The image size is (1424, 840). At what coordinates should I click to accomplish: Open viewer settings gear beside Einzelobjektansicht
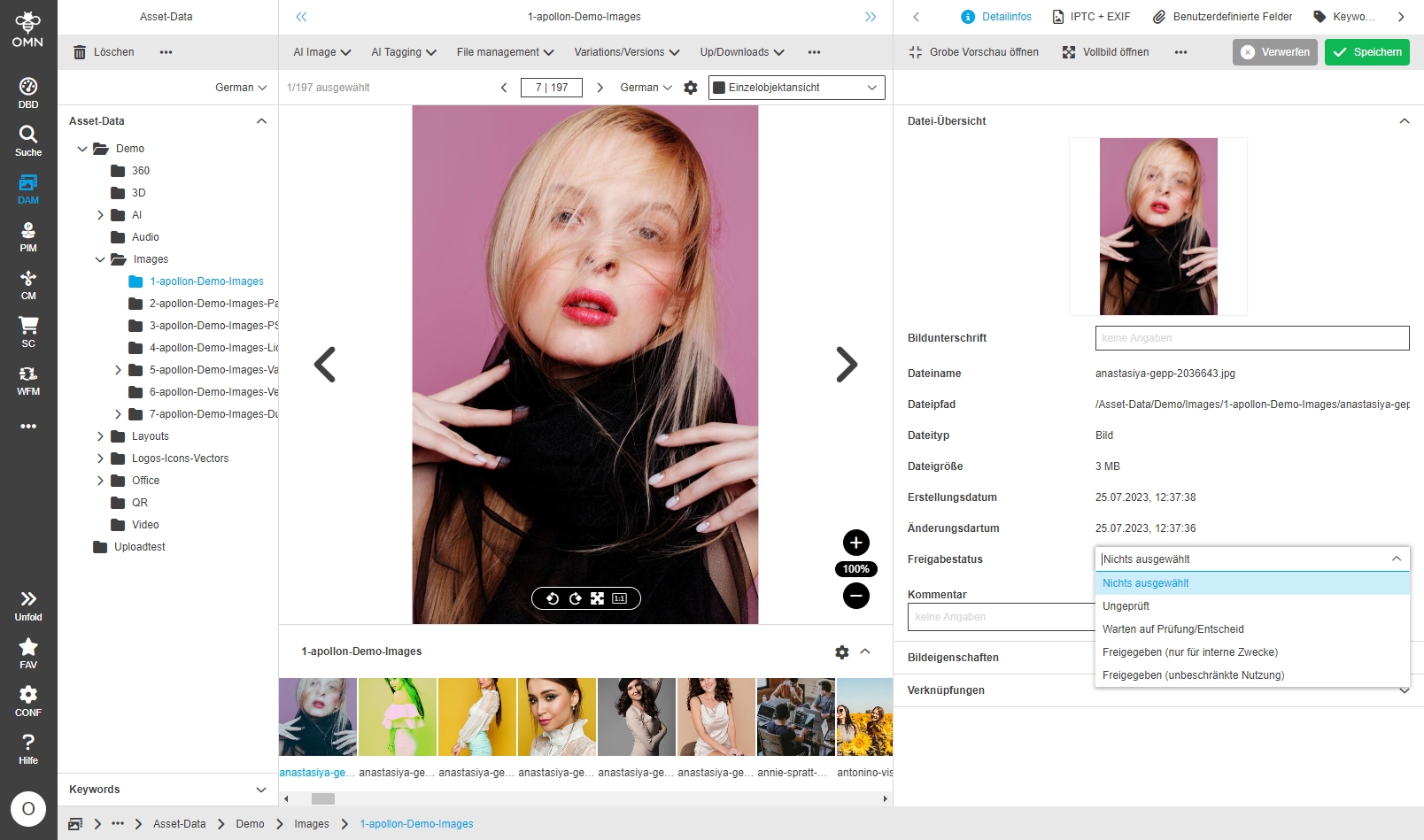pyautogui.click(x=691, y=88)
